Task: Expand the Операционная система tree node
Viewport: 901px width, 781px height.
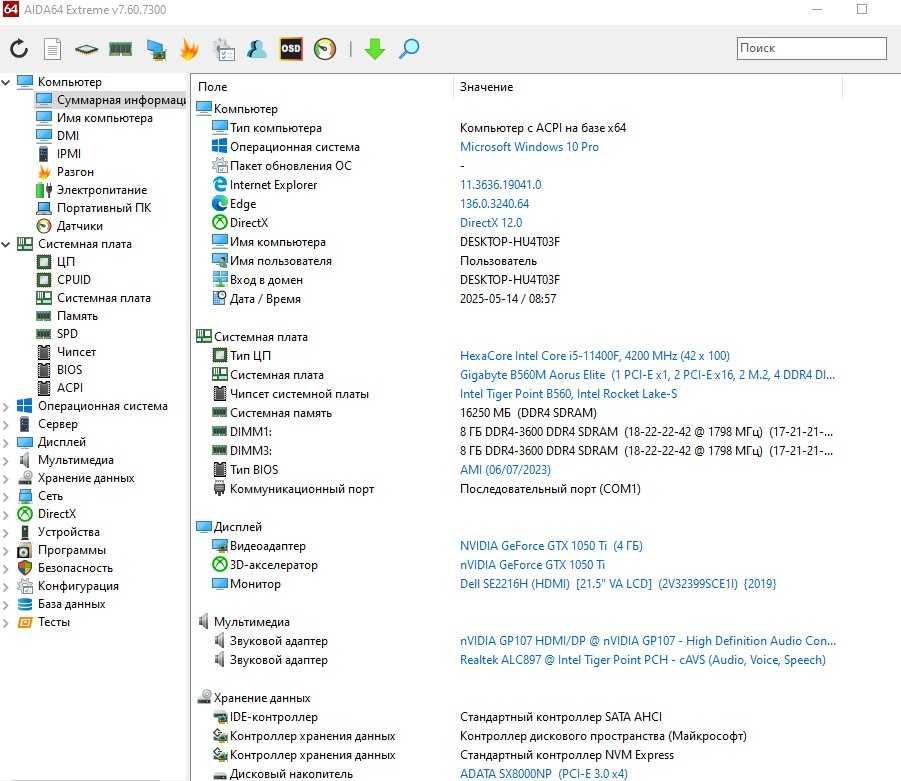Action: click(6, 406)
